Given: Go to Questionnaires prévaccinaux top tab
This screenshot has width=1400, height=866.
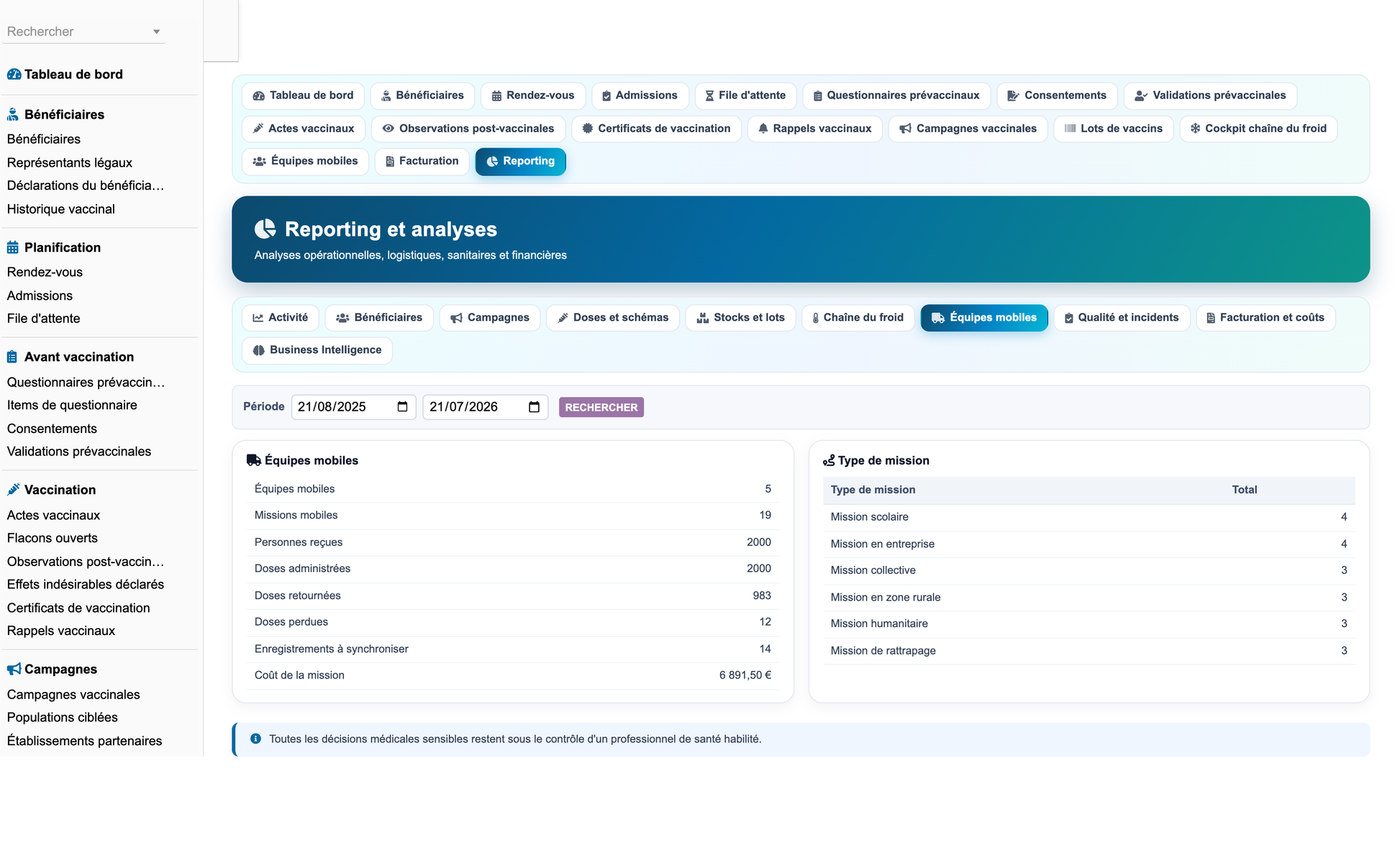Looking at the screenshot, I should [896, 96].
